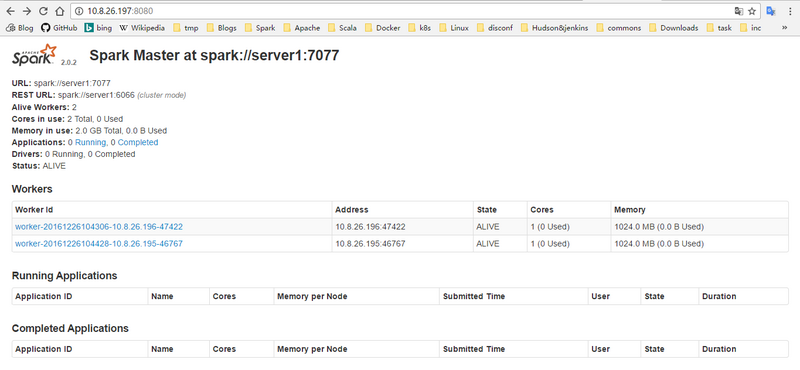Viewport: 800px width, 370px height.
Task: Click the site info icon in address bar
Action: 79,11
